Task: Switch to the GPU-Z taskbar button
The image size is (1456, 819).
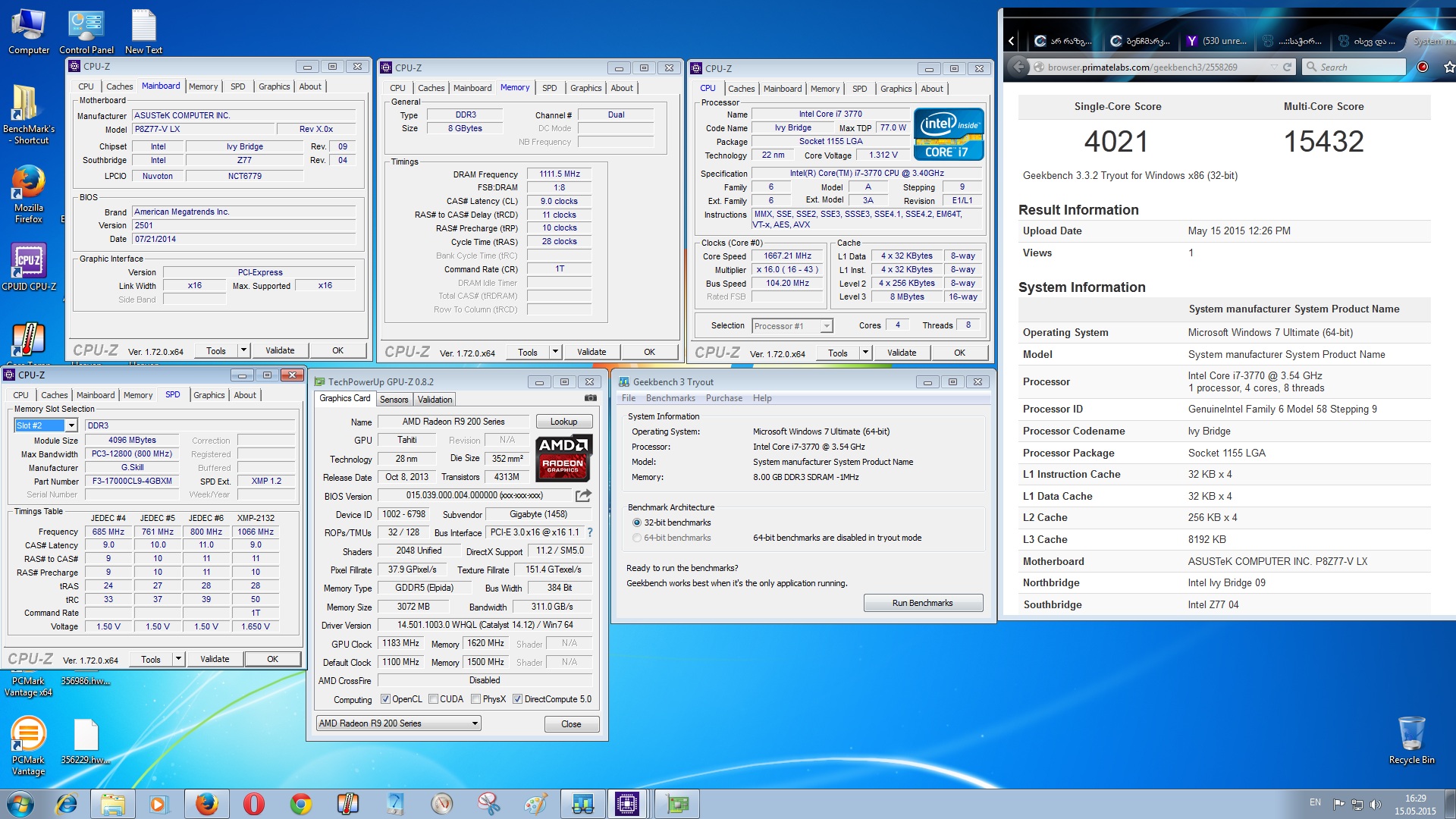Action: pos(677,804)
